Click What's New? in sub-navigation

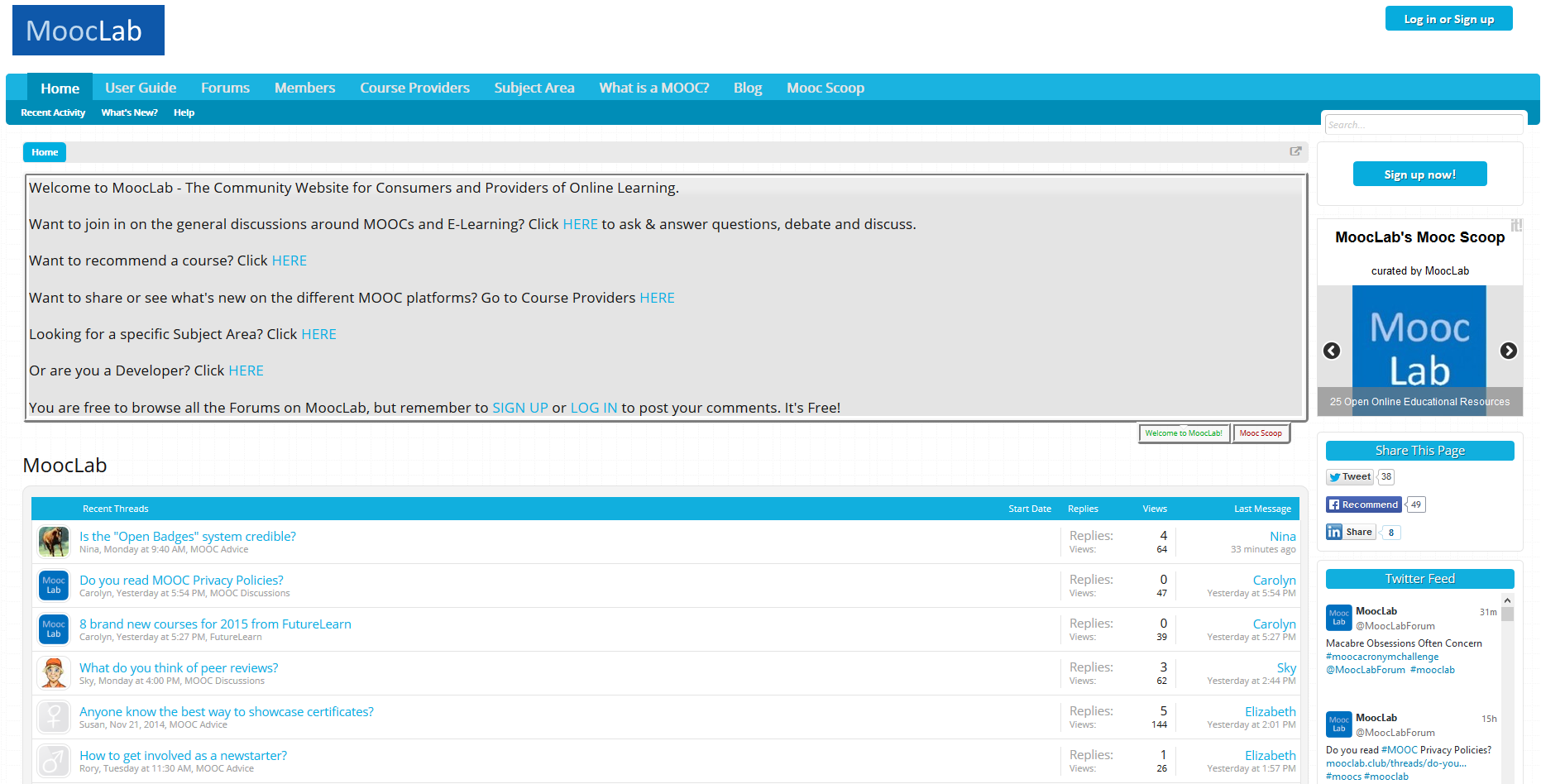[x=129, y=112]
